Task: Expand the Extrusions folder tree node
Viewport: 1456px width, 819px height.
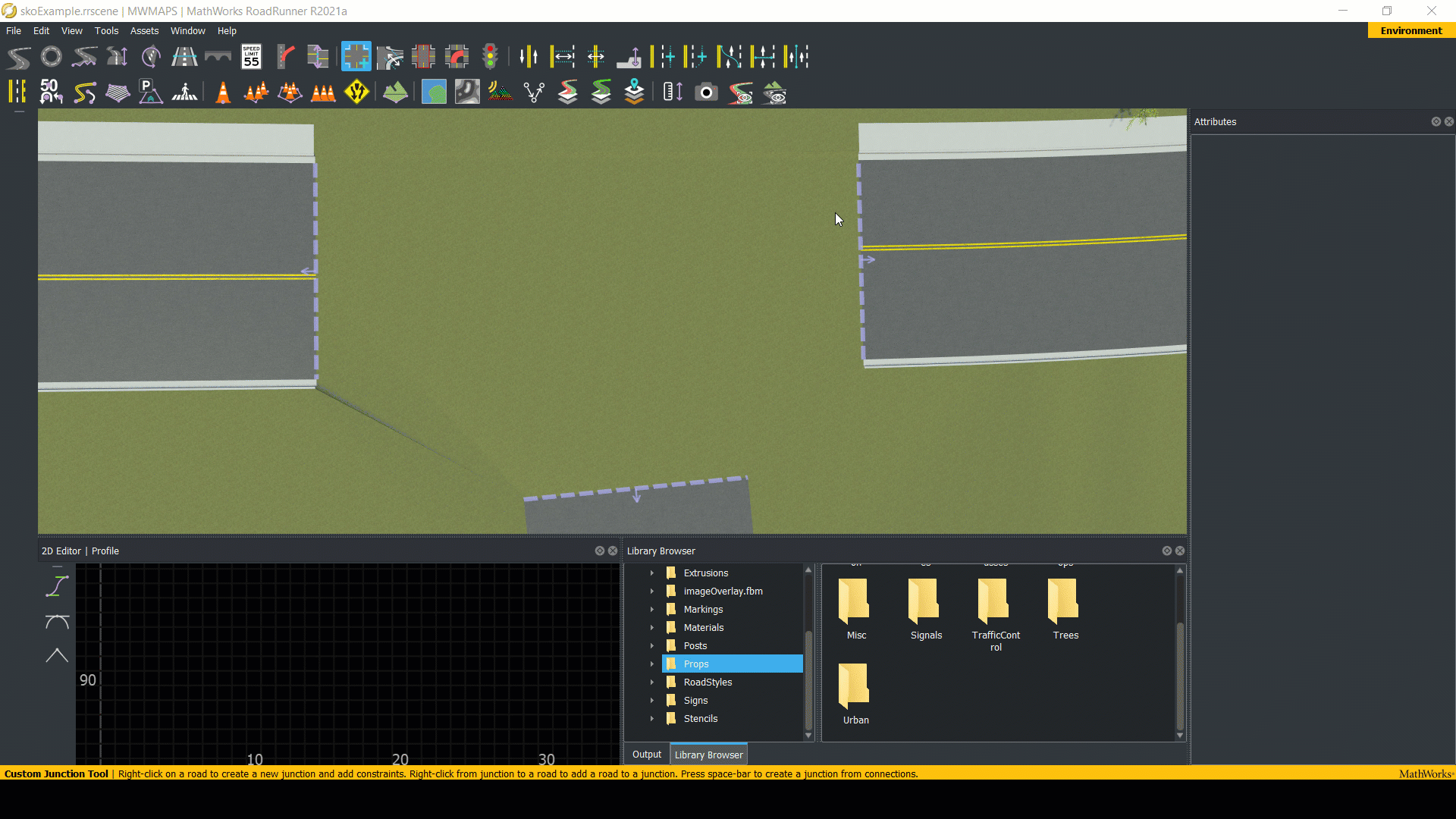Action: coord(651,573)
